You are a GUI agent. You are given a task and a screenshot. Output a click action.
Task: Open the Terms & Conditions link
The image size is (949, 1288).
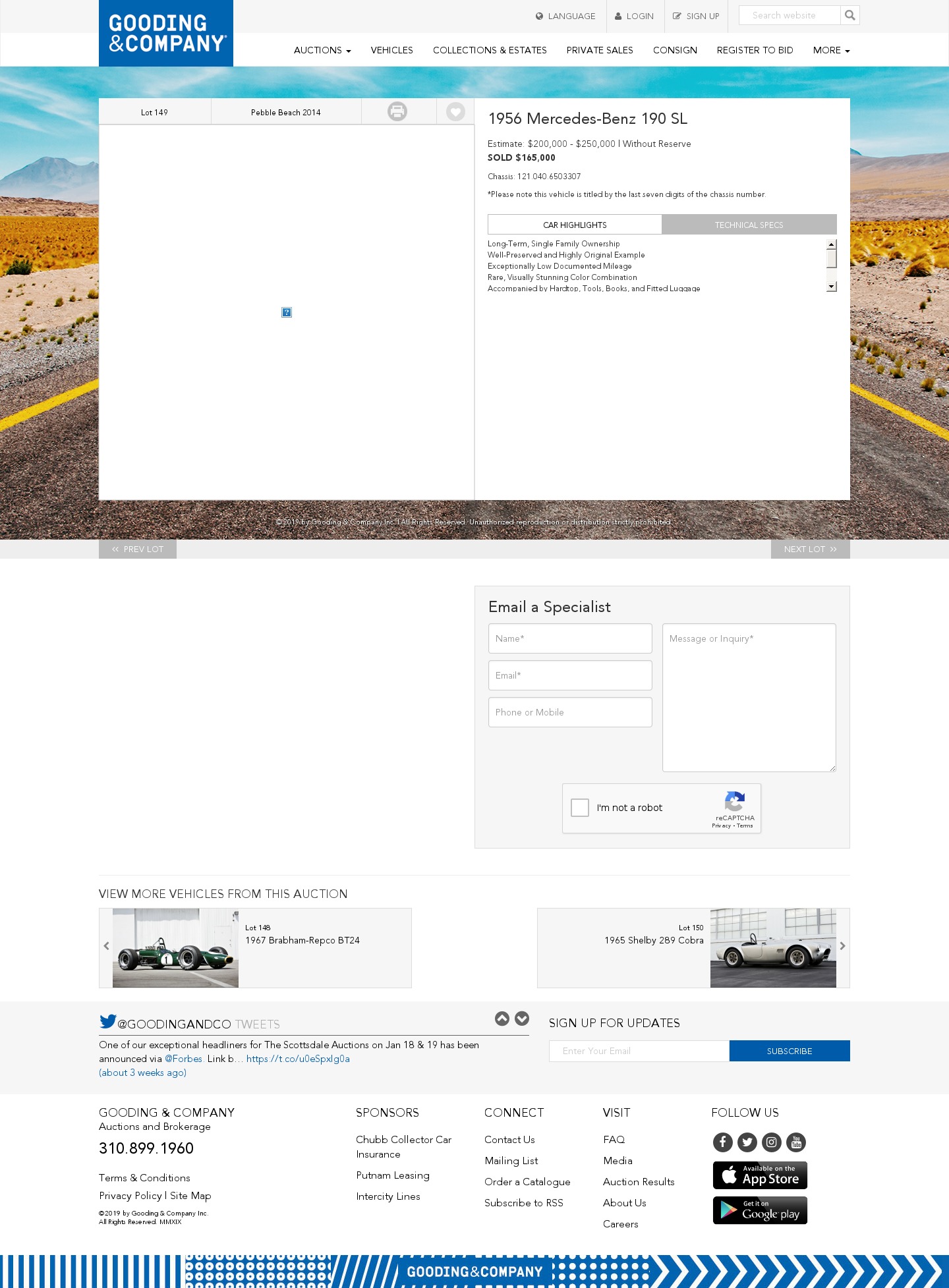pyautogui.click(x=144, y=1178)
